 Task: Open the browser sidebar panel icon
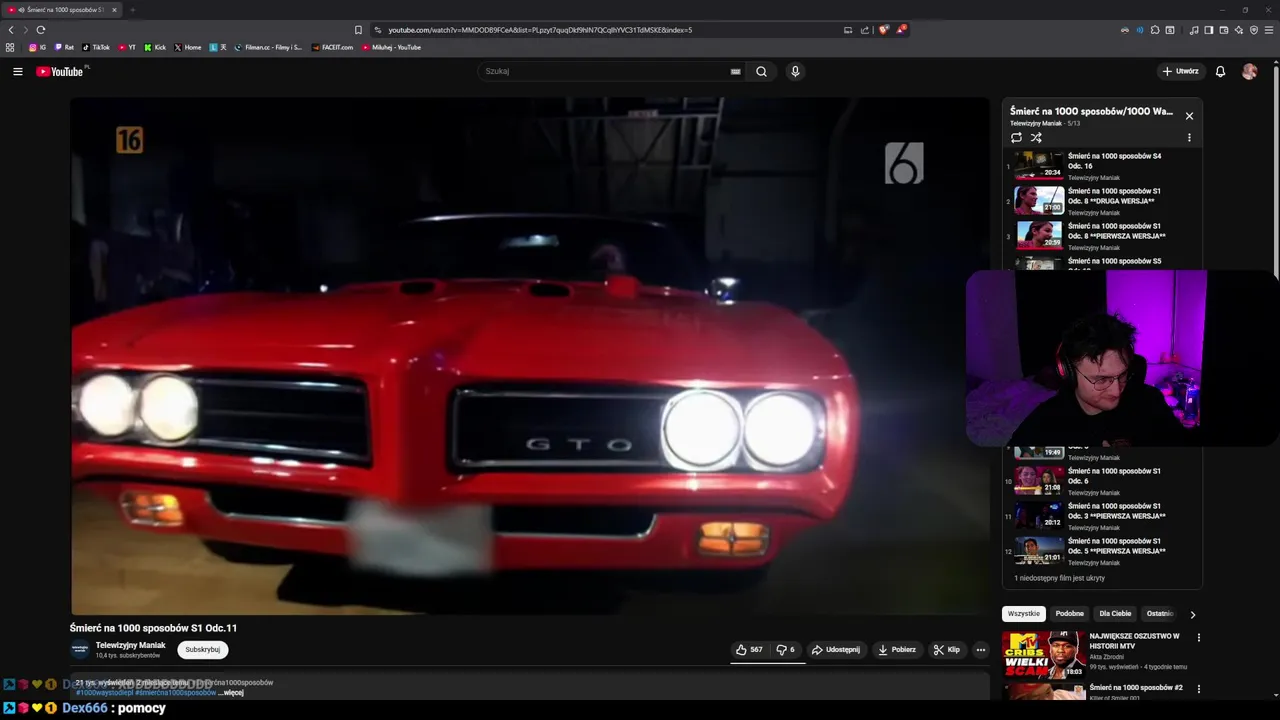pyautogui.click(x=1208, y=30)
